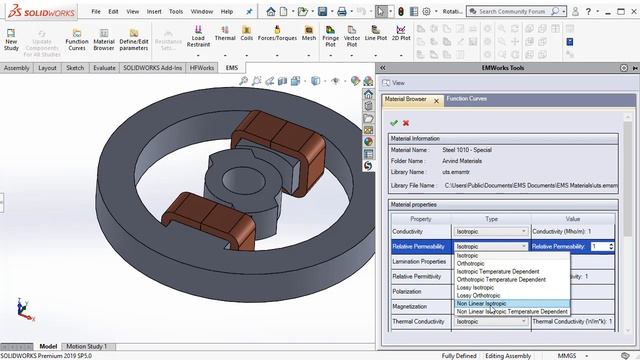Click the Material Browser vertical scrollbar

coord(628,223)
